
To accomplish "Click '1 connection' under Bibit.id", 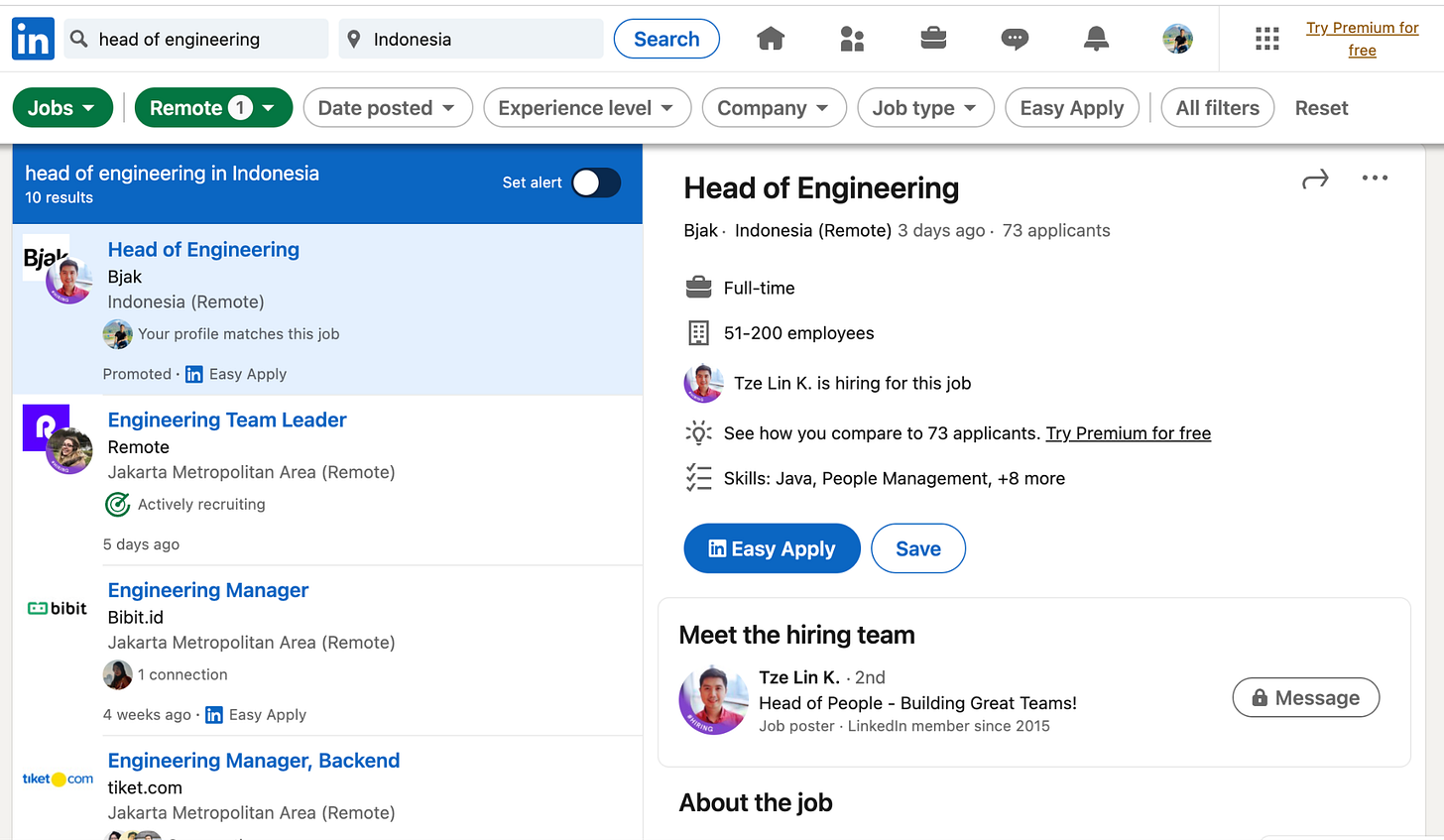I will click(x=182, y=674).
